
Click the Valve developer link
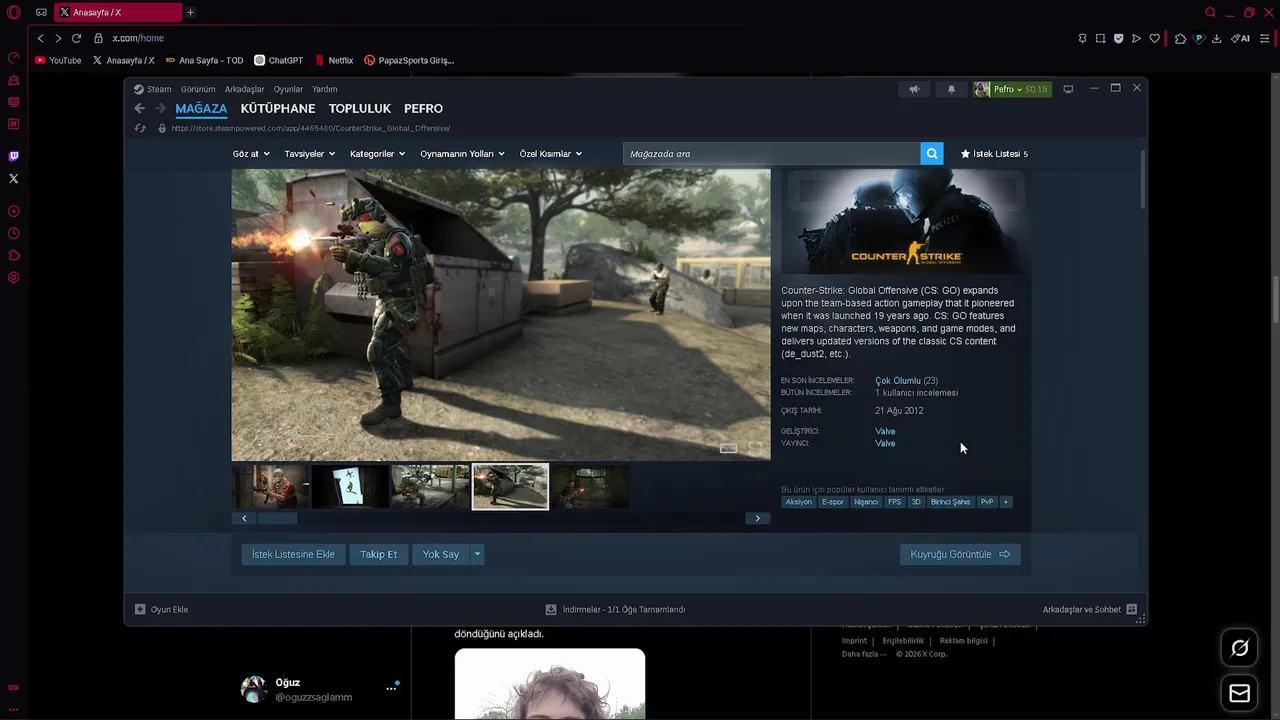(x=885, y=431)
